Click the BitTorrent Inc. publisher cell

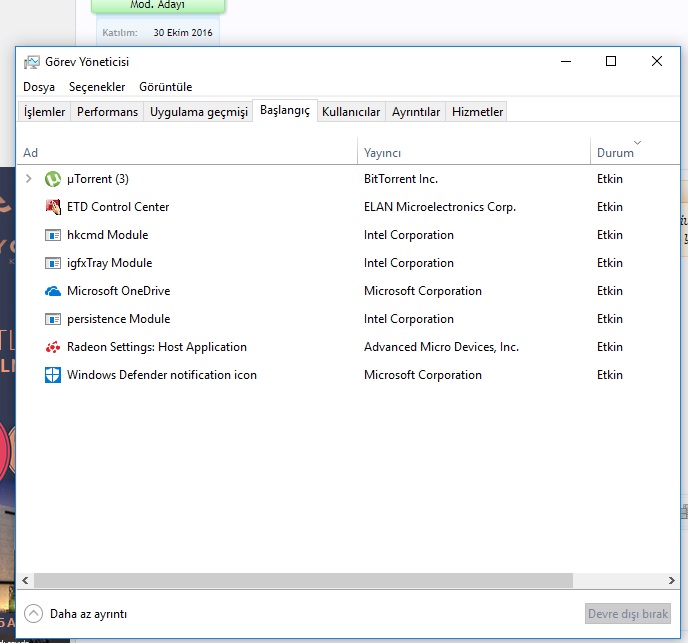401,179
